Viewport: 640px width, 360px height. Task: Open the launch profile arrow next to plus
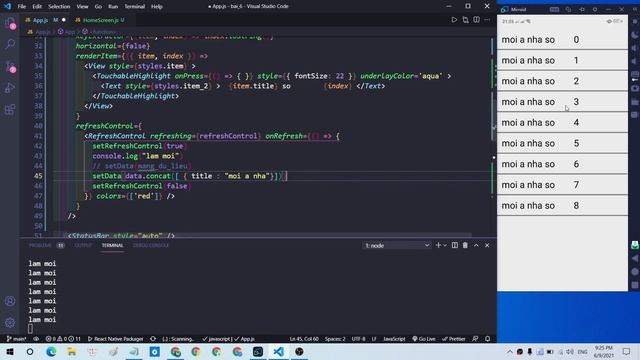(x=445, y=245)
